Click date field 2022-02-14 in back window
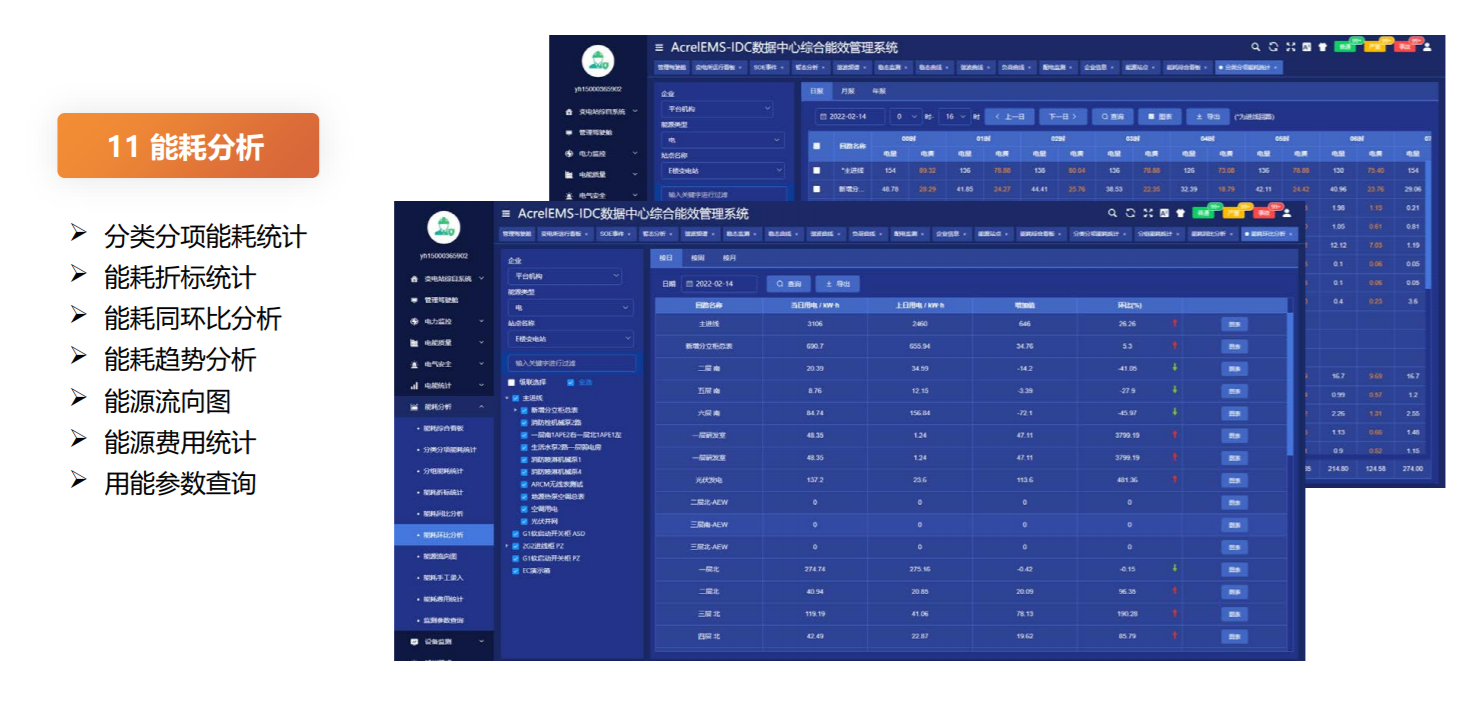Screen dimensions: 1475x714 849,116
